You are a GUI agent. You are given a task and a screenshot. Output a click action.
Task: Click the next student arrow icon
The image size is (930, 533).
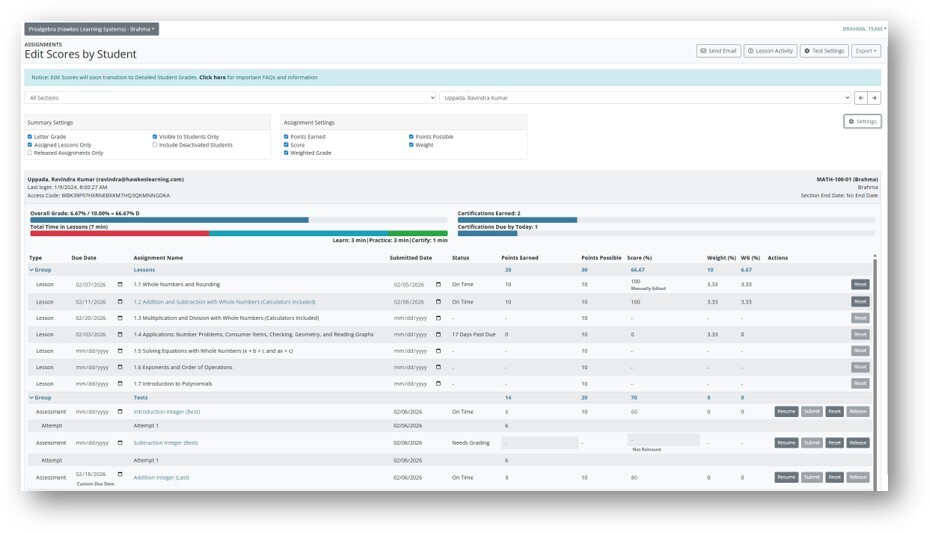[x=874, y=98]
